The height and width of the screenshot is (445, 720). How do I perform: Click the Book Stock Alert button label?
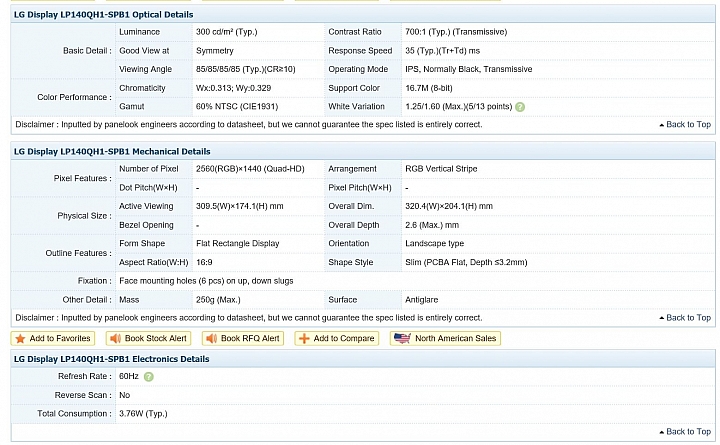pos(156,338)
